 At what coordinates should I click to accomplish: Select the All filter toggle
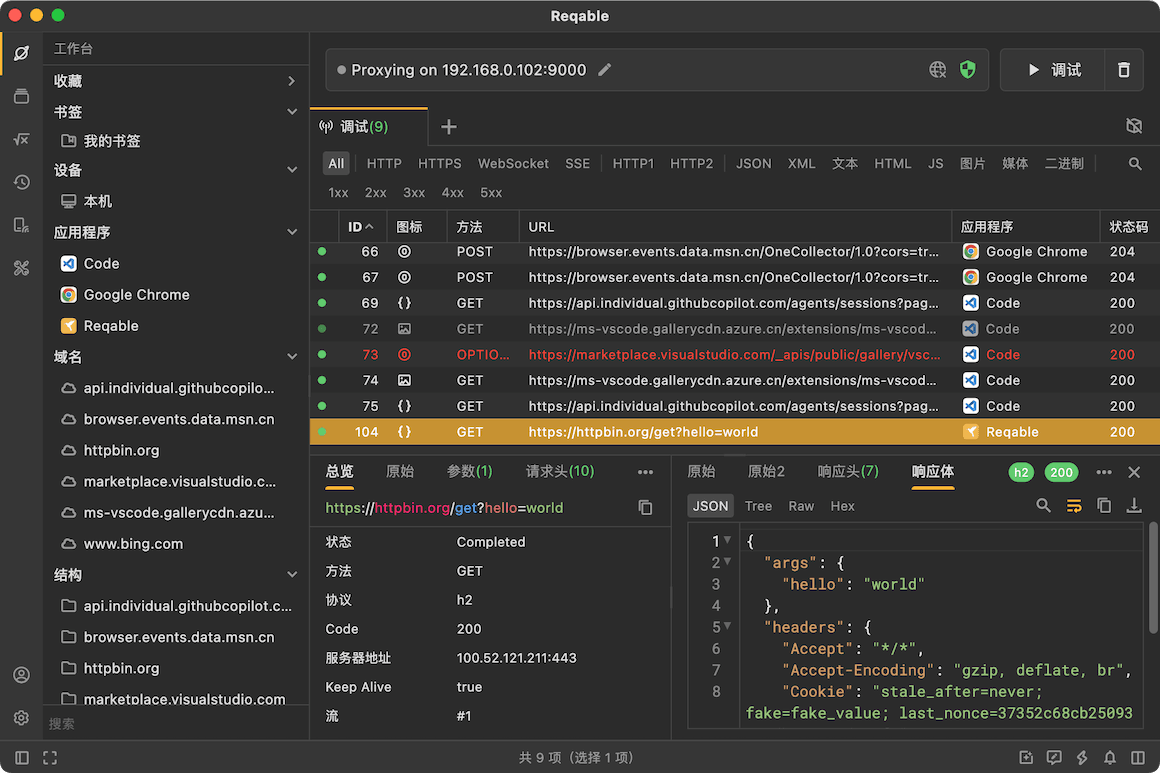coord(336,163)
